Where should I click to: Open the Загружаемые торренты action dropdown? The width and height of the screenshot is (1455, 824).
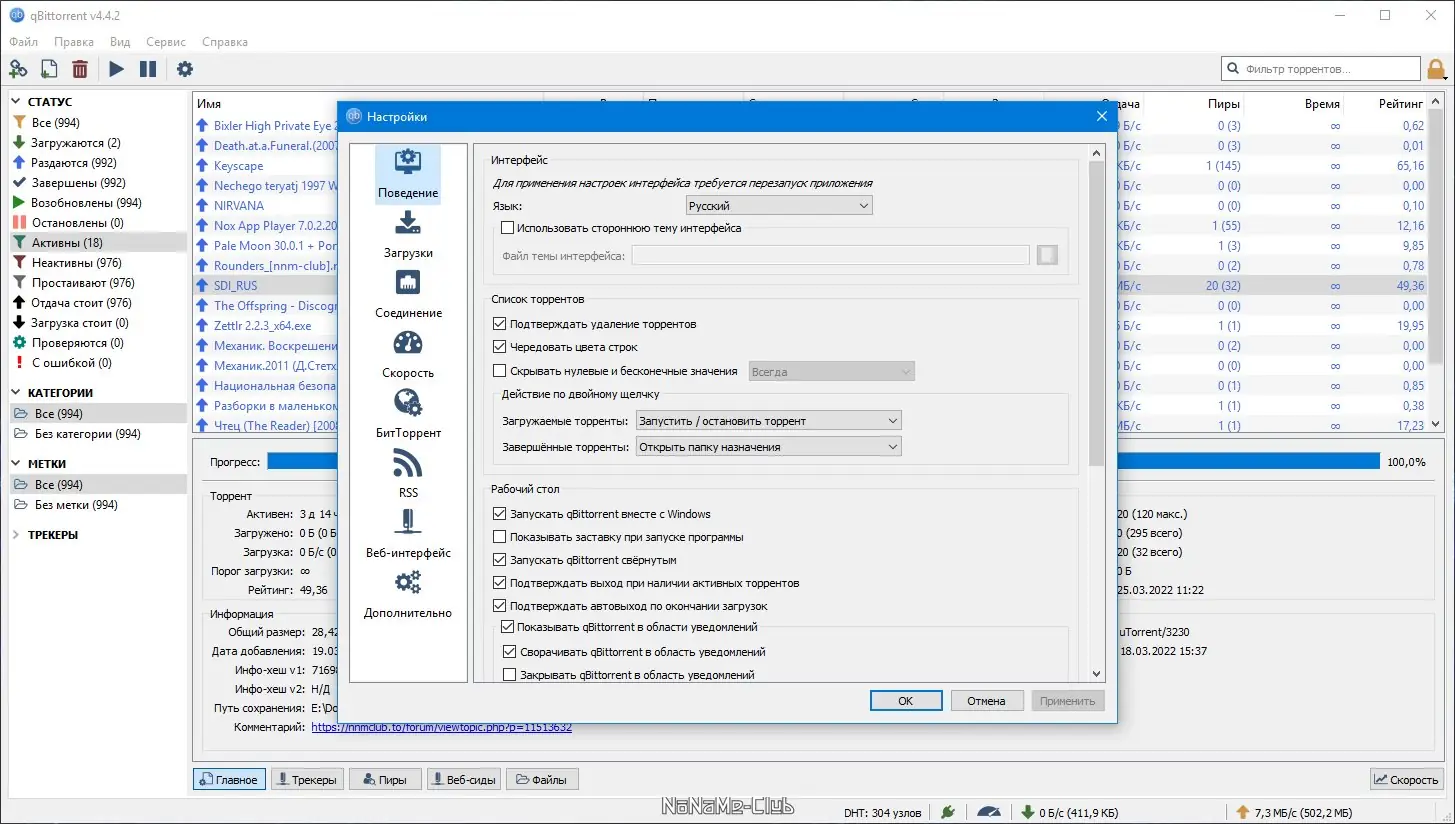768,421
